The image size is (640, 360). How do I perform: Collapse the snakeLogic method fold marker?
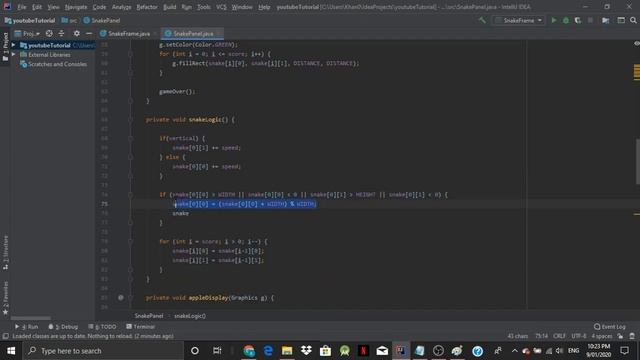coord(131,120)
